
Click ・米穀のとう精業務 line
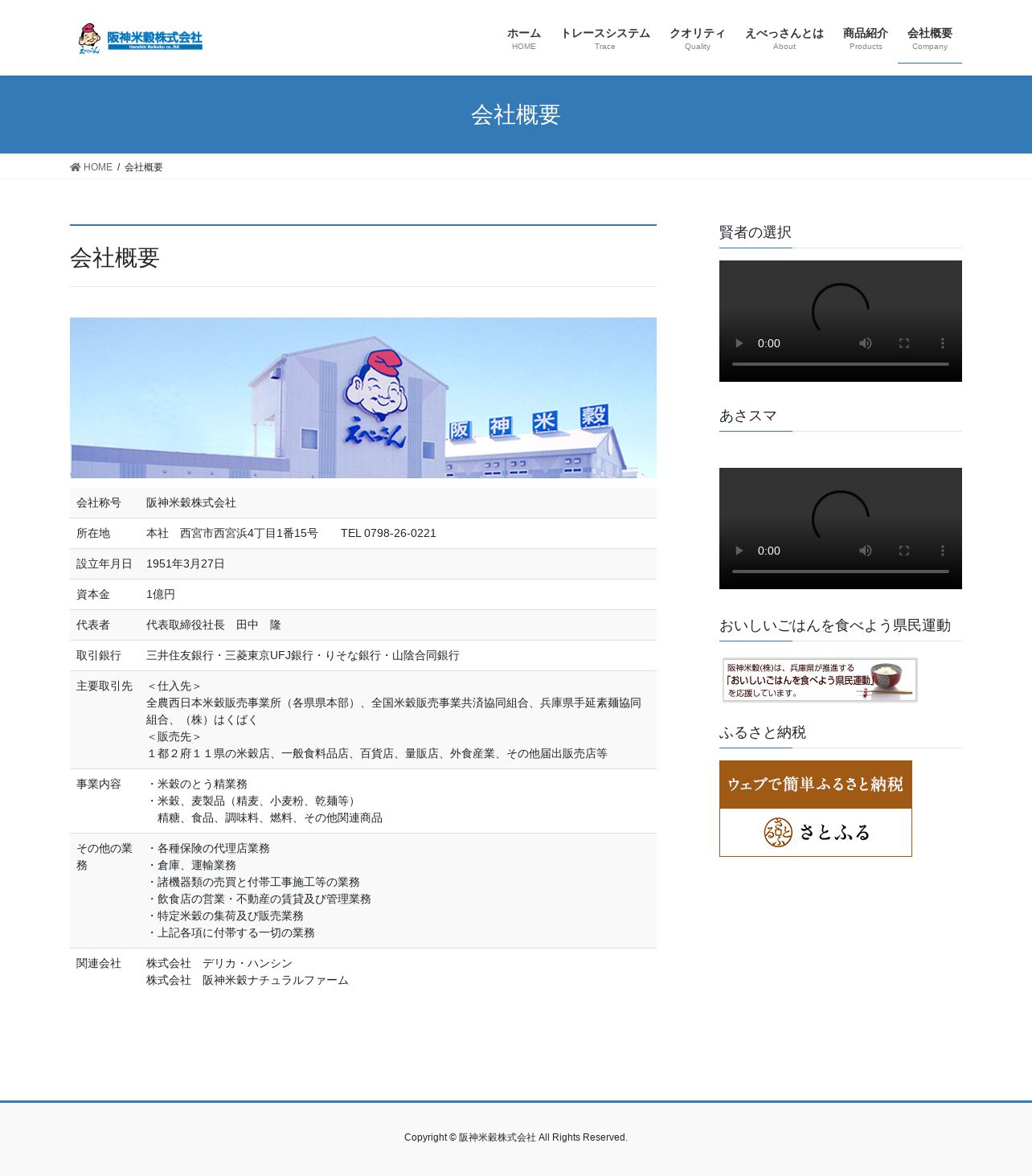tap(197, 785)
